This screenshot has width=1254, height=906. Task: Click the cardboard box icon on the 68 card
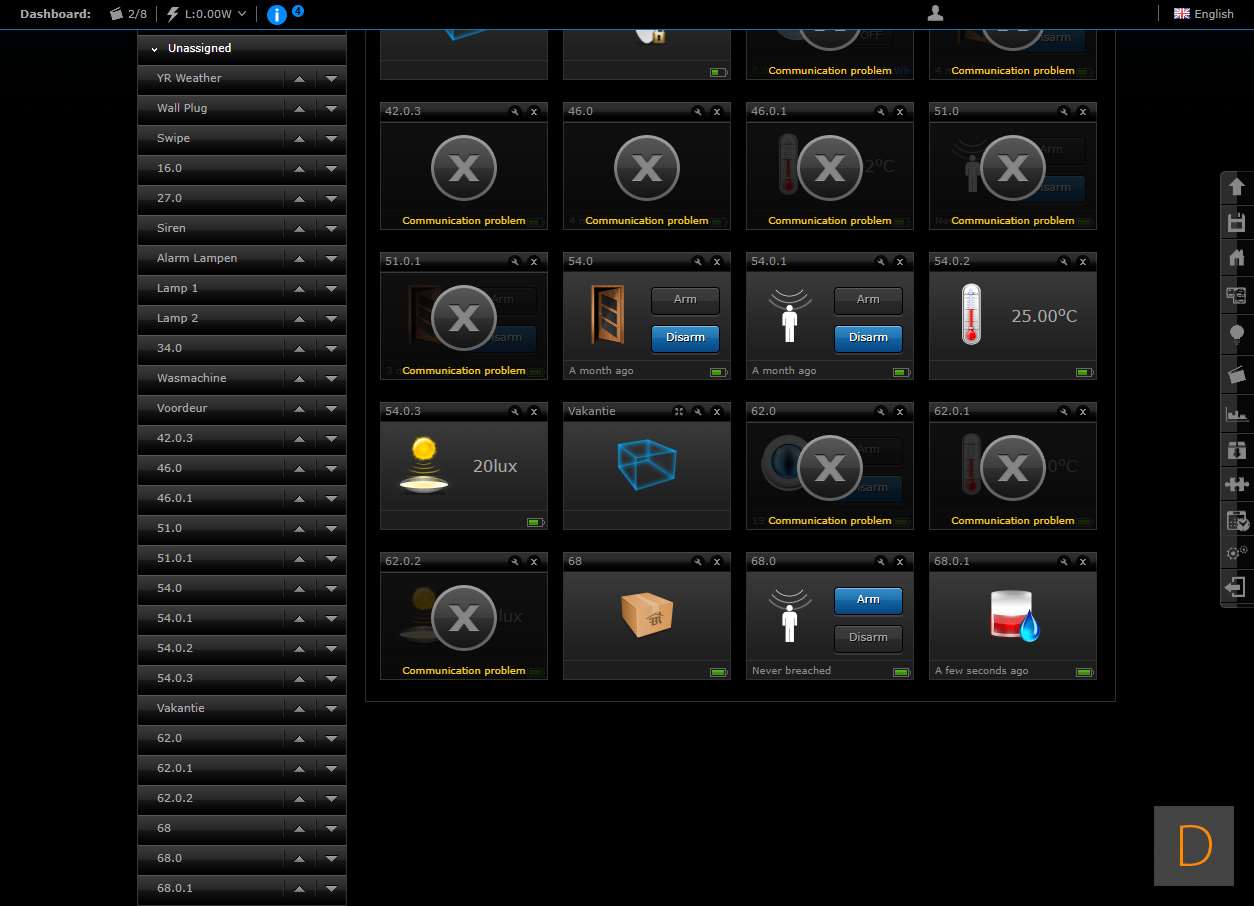click(647, 615)
